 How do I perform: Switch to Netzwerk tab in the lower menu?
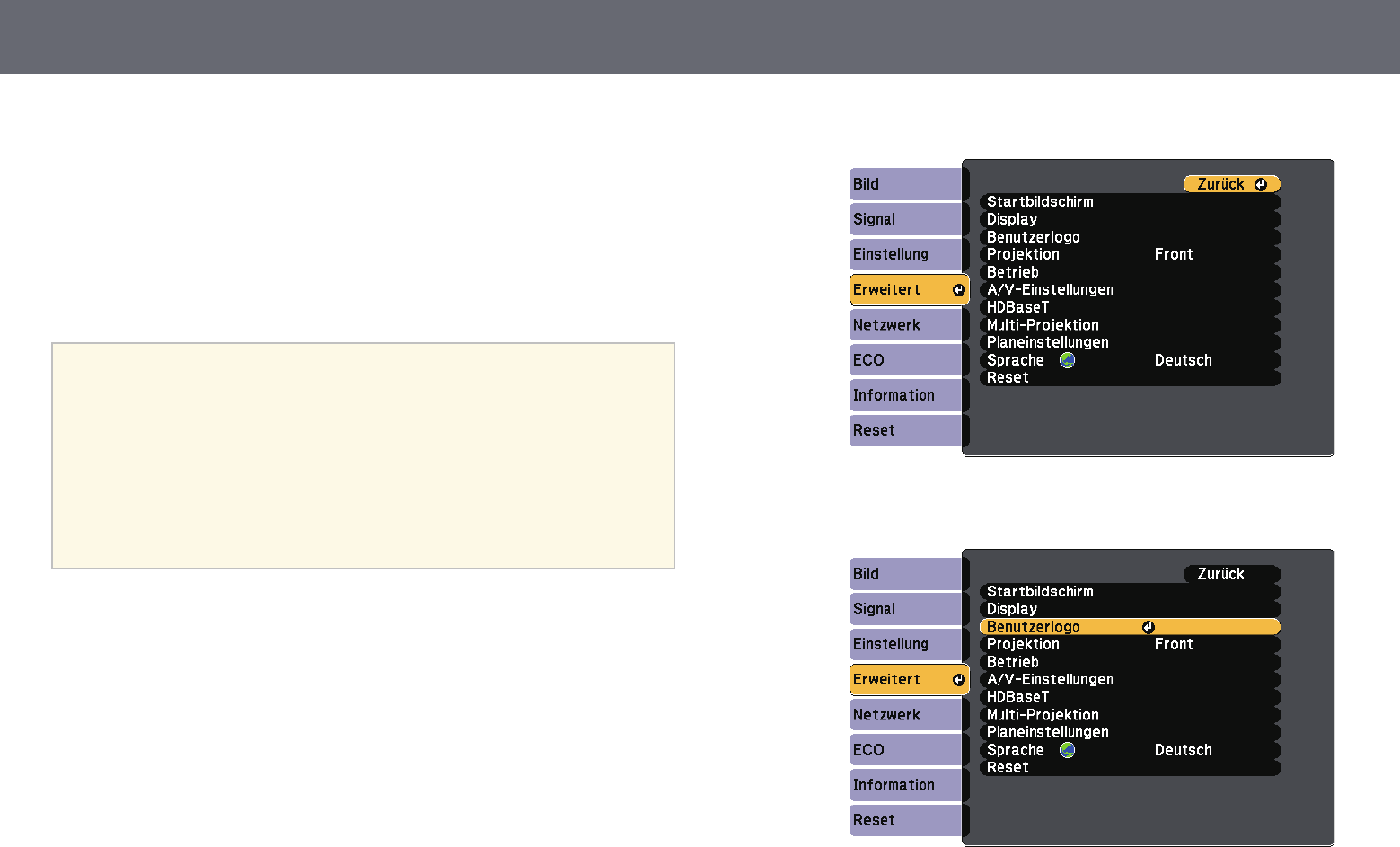click(905, 715)
